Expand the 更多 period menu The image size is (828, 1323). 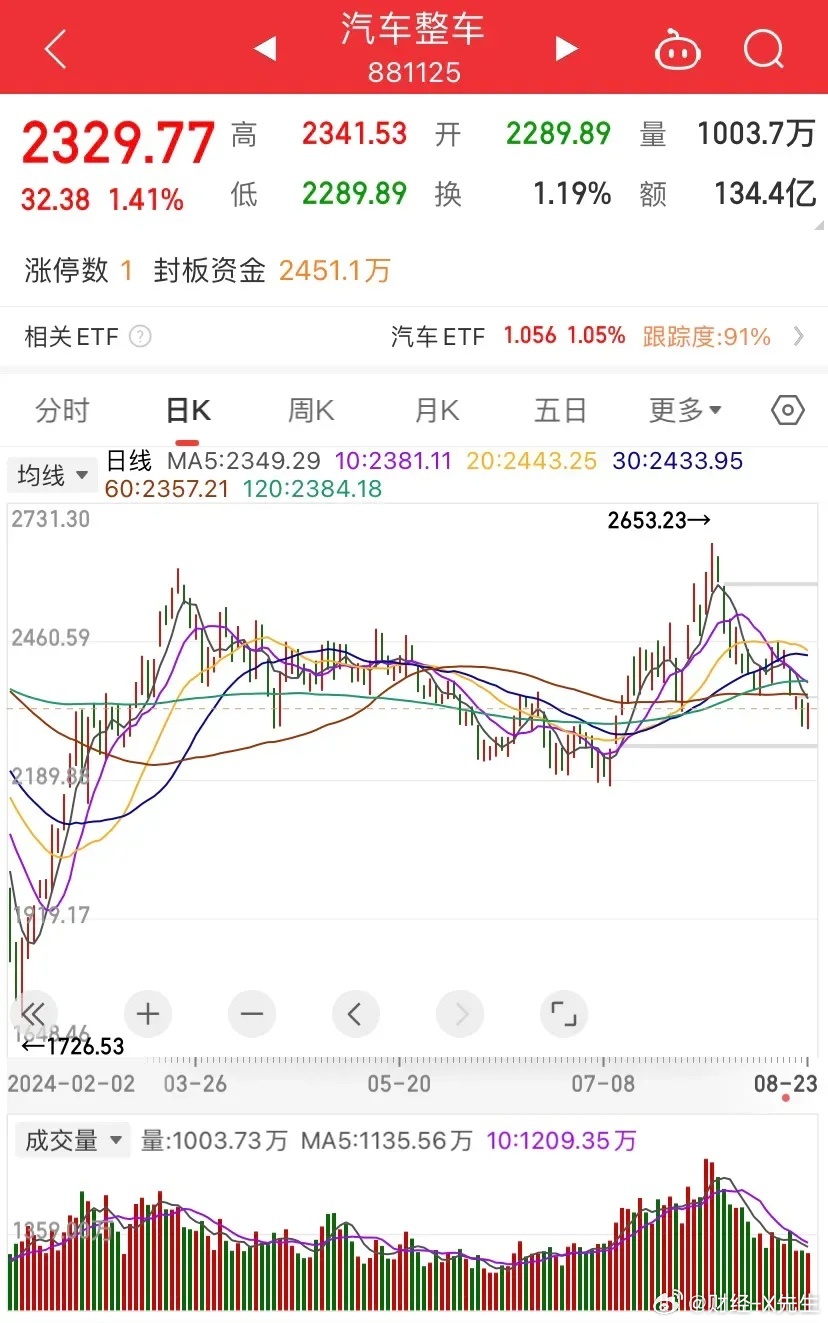click(686, 410)
